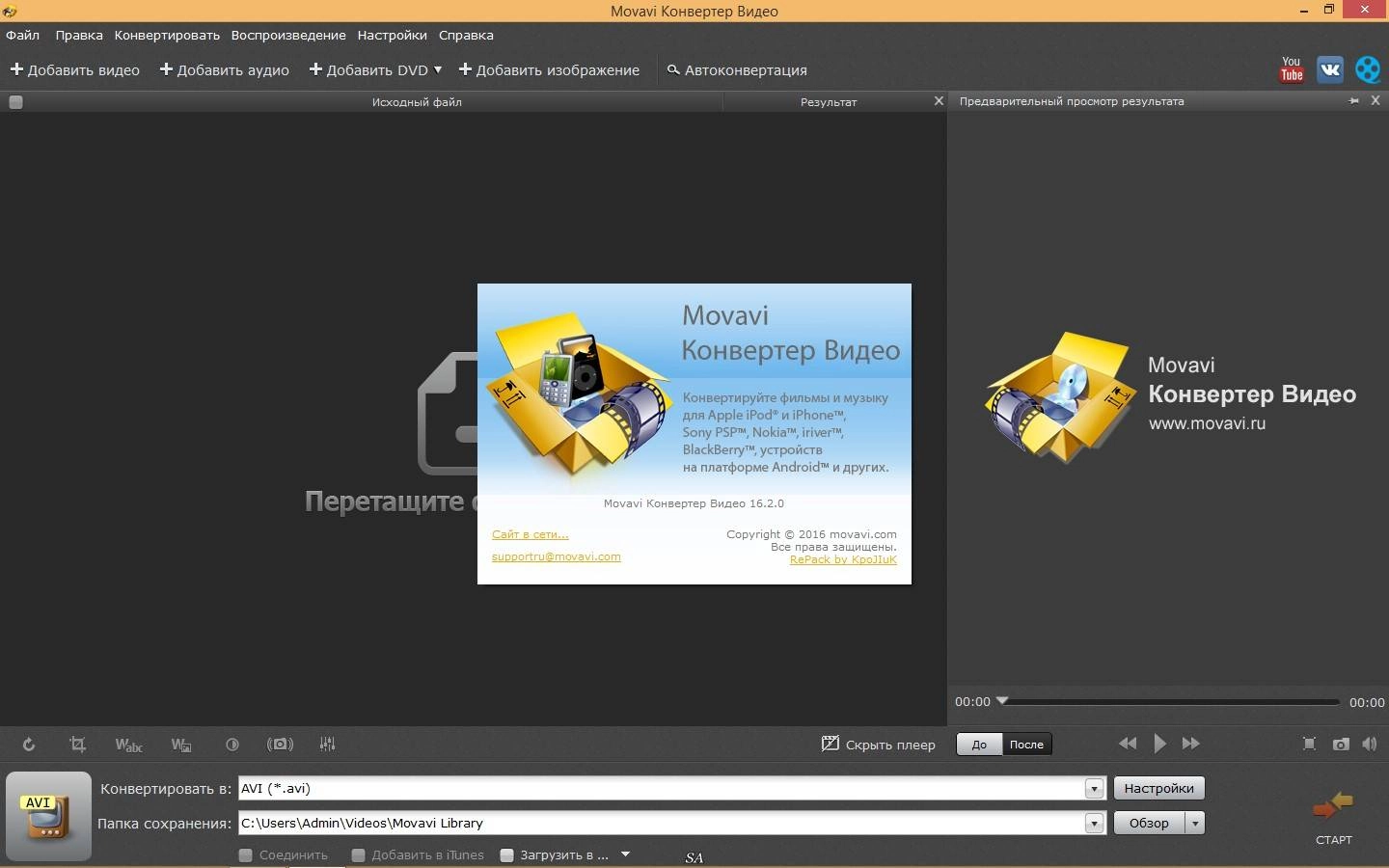
Task: Expand the output format dropdown
Action: pos(1094,789)
